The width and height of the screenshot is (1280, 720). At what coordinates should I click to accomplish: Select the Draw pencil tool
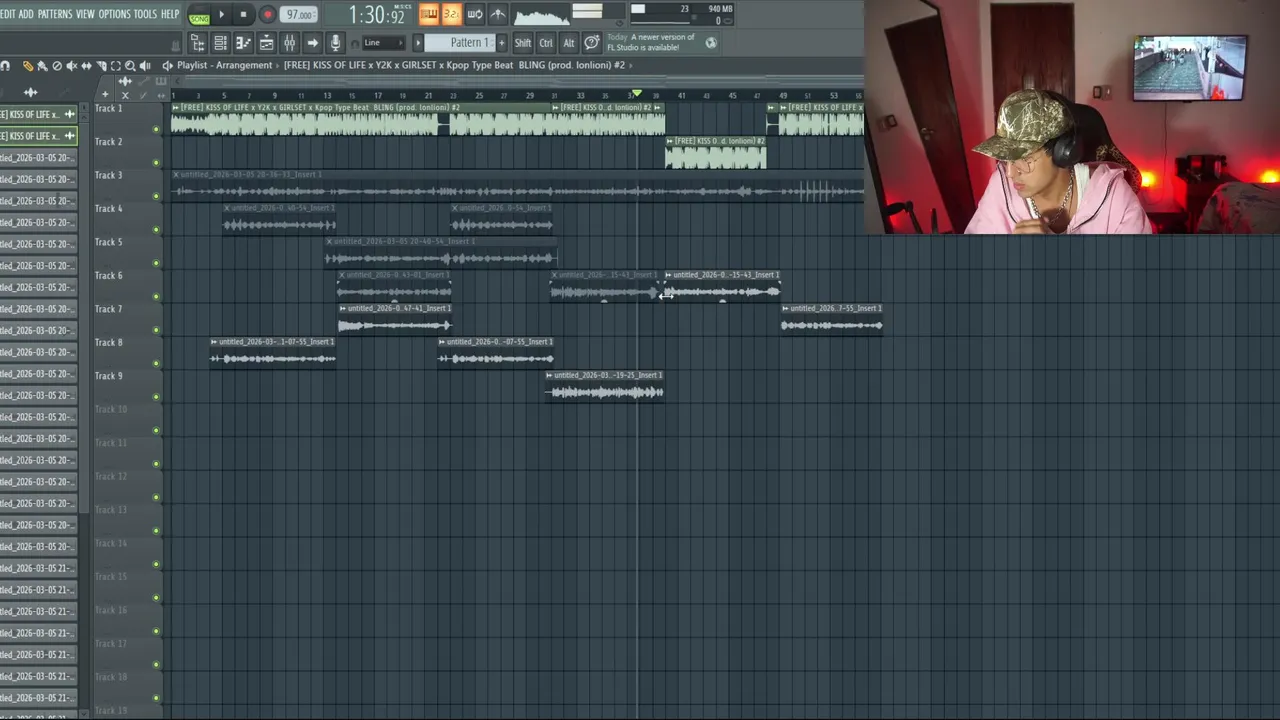click(28, 65)
